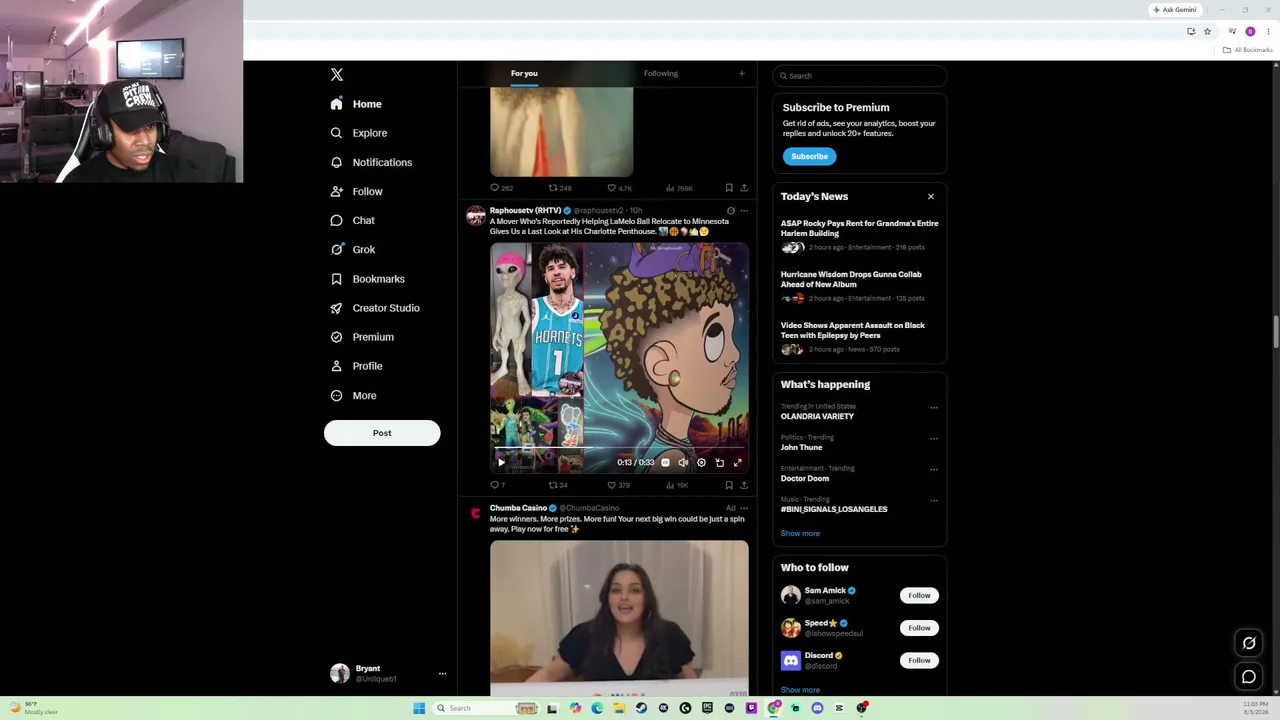Play the Raphousetv video
Image resolution: width=1280 pixels, height=720 pixels.
(501, 463)
